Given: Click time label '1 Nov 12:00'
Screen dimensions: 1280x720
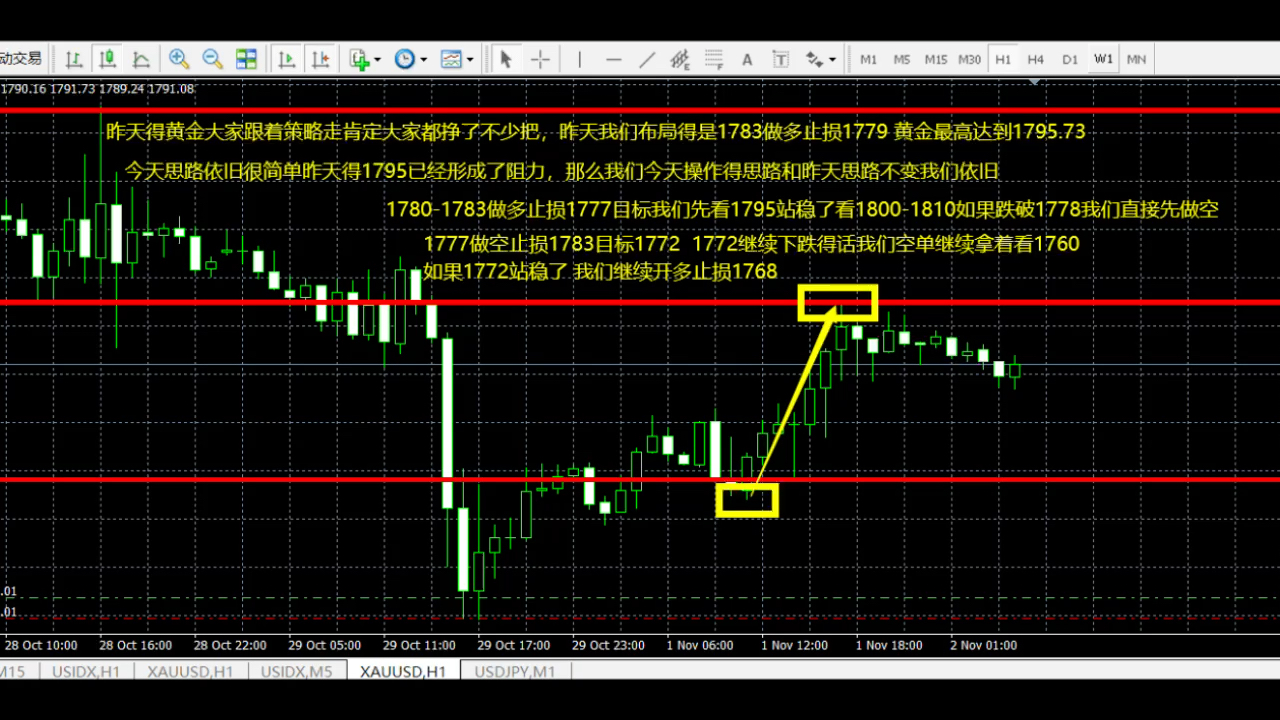Looking at the screenshot, I should (793, 645).
